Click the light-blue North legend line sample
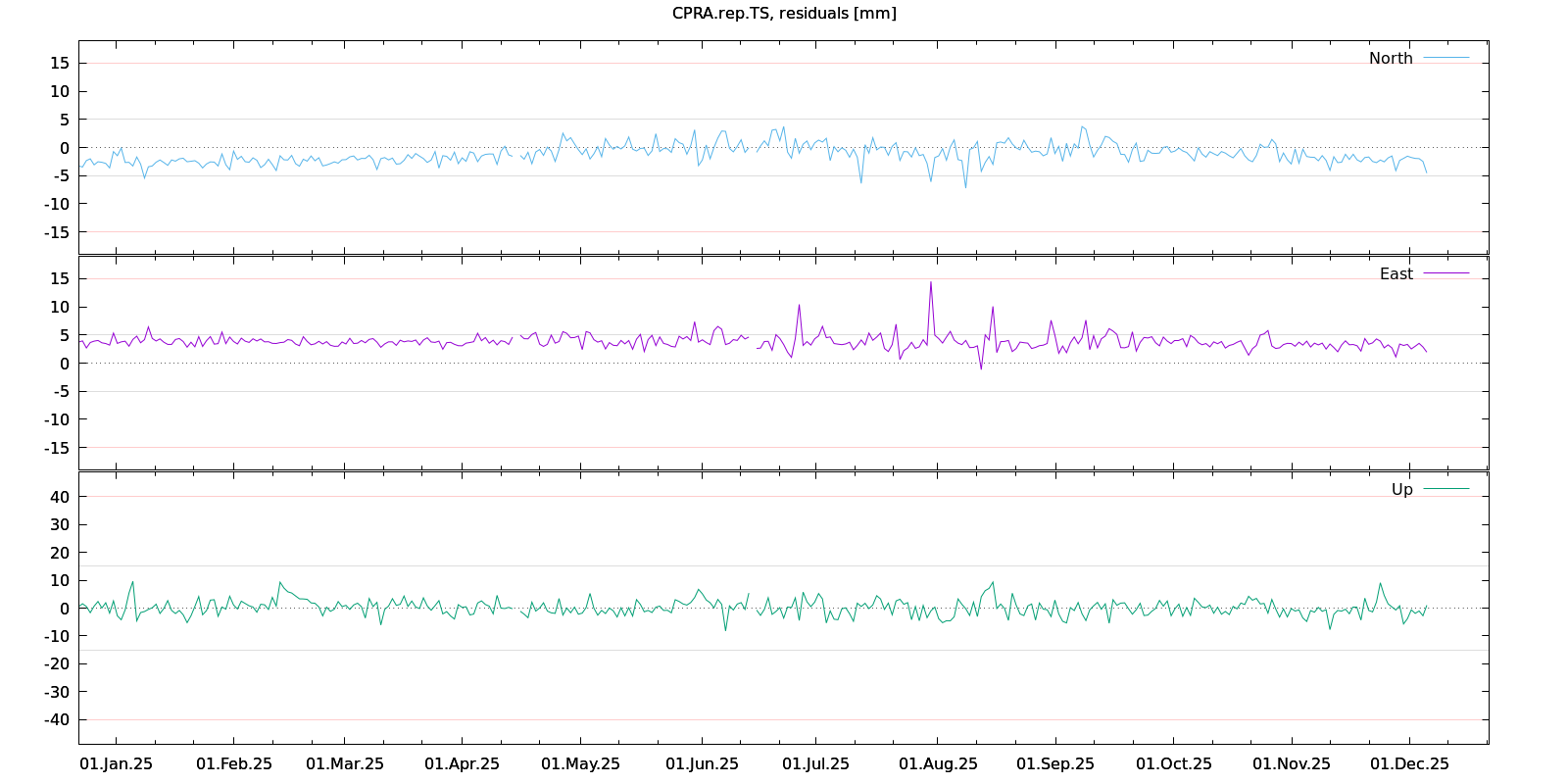This screenshot has width=1568, height=784. click(1446, 59)
